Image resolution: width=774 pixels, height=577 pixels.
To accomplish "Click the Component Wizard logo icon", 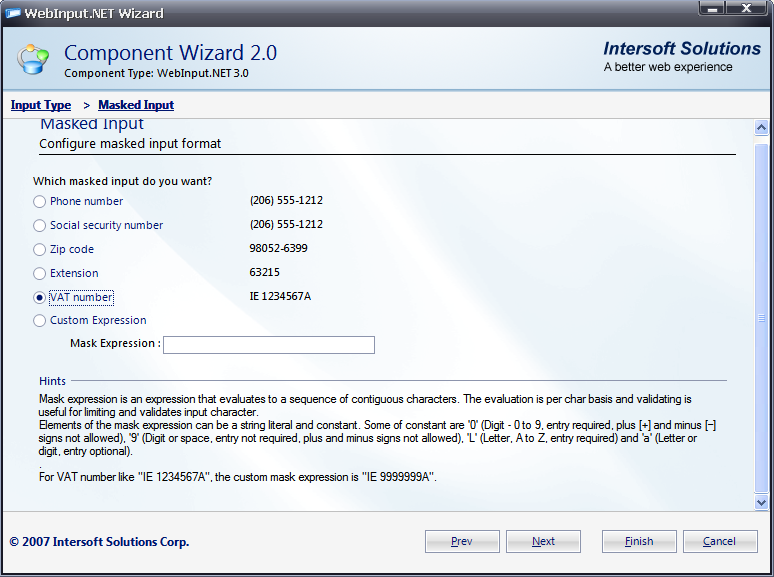I will pyautogui.click(x=34, y=59).
